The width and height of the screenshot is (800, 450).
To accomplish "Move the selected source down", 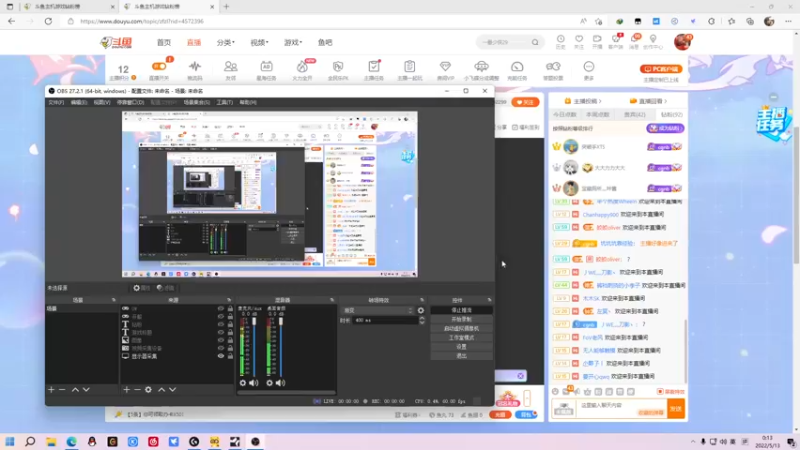I will pyautogui.click(x=172, y=390).
